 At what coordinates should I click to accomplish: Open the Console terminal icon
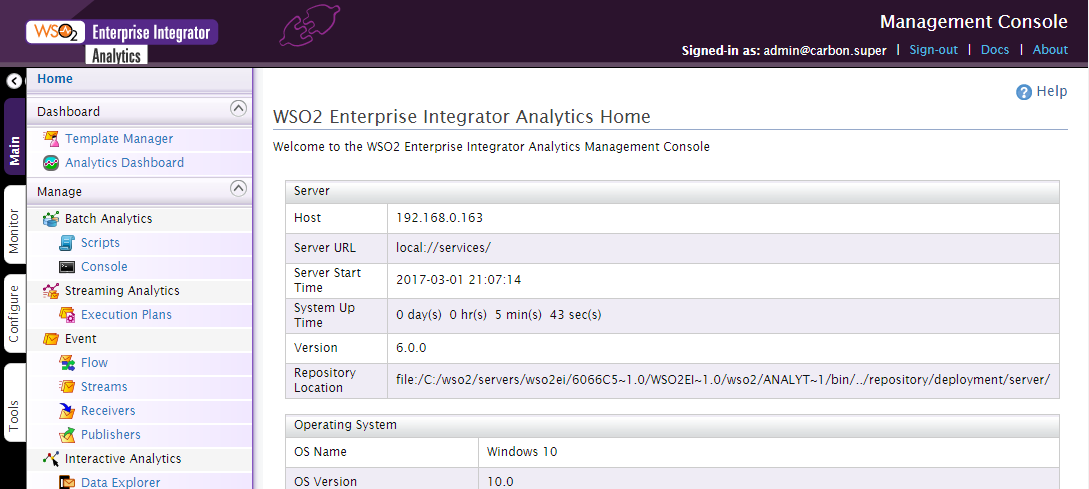[x=67, y=267]
